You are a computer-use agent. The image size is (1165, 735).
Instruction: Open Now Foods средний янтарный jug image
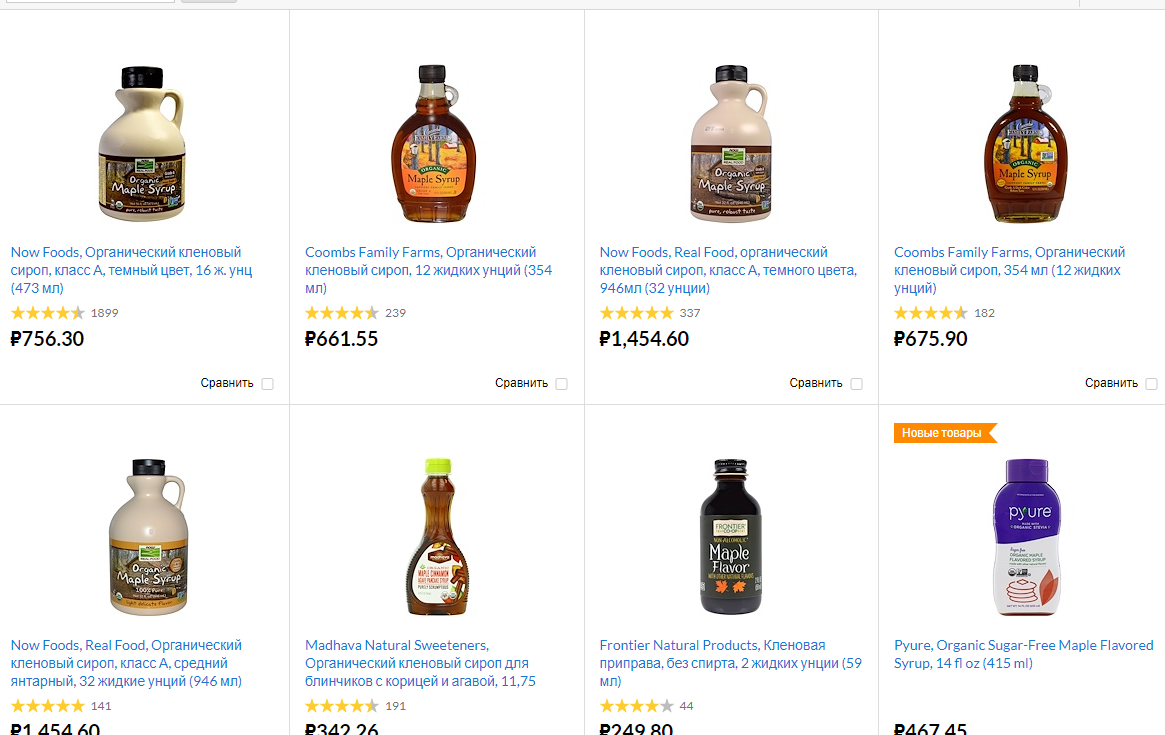(149, 537)
